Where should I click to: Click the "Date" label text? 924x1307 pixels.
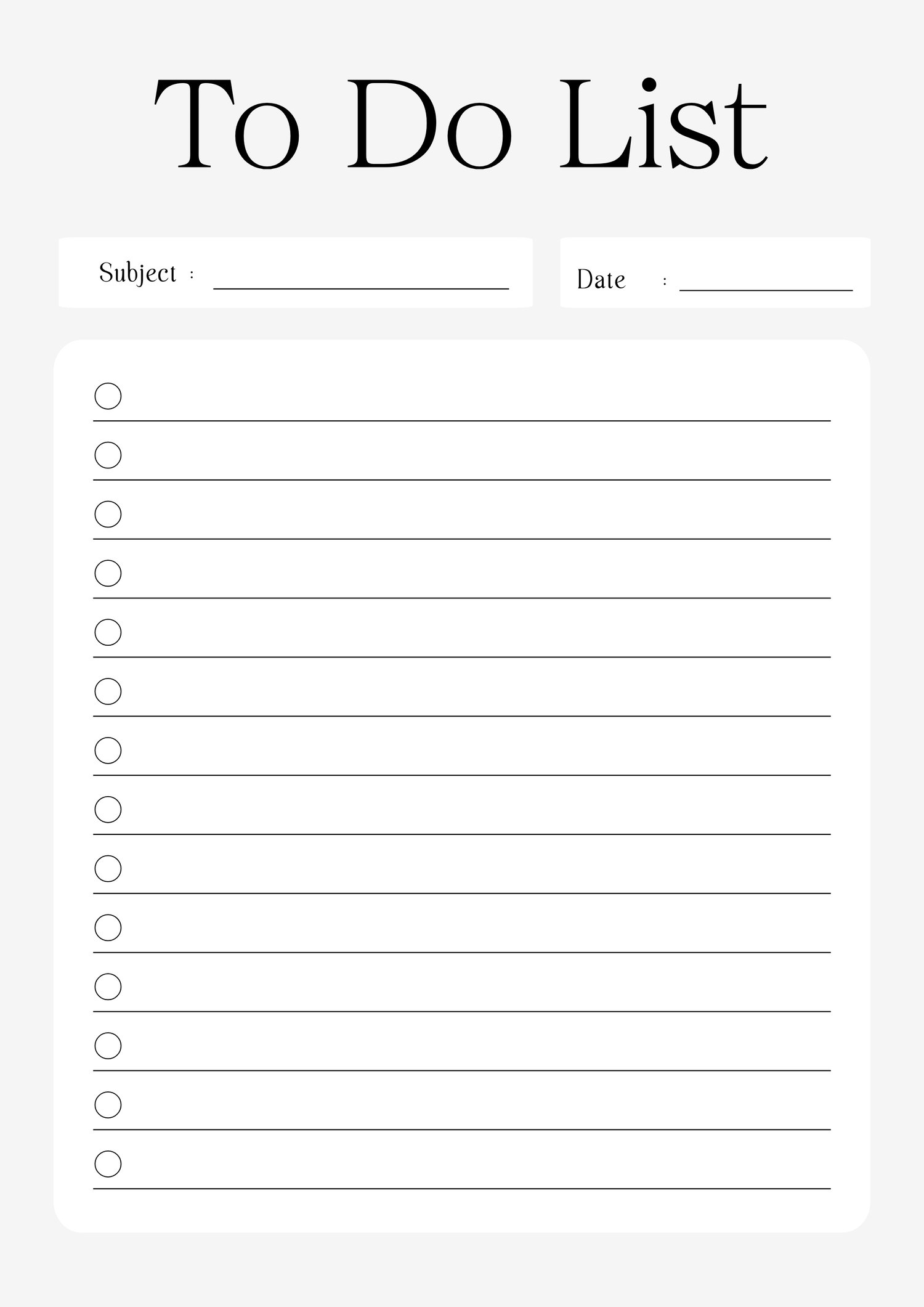click(601, 280)
